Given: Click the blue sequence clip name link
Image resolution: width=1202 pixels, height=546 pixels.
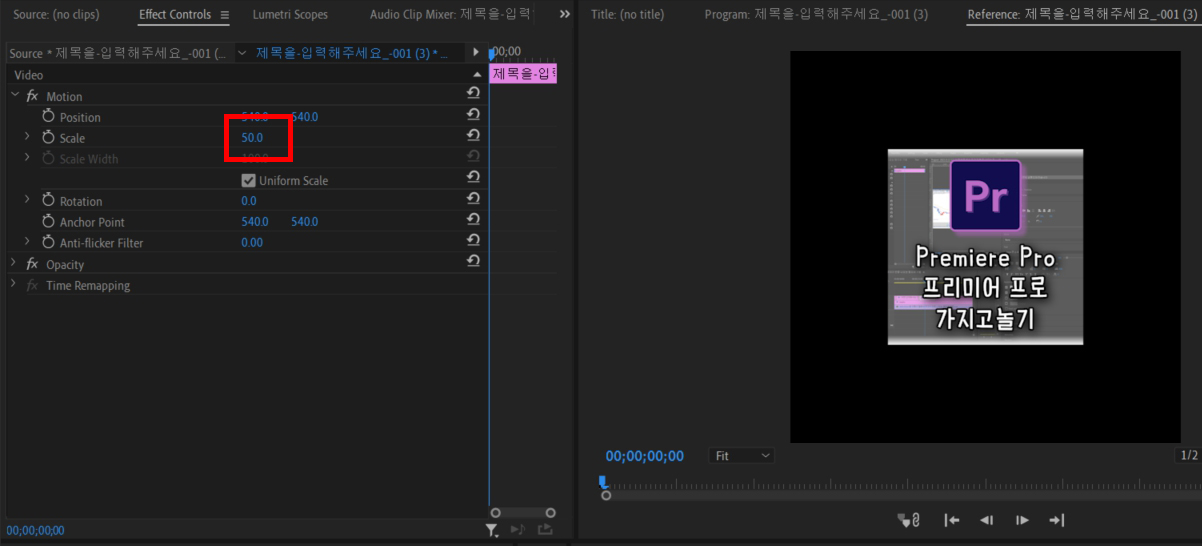Looking at the screenshot, I should coord(352,53).
